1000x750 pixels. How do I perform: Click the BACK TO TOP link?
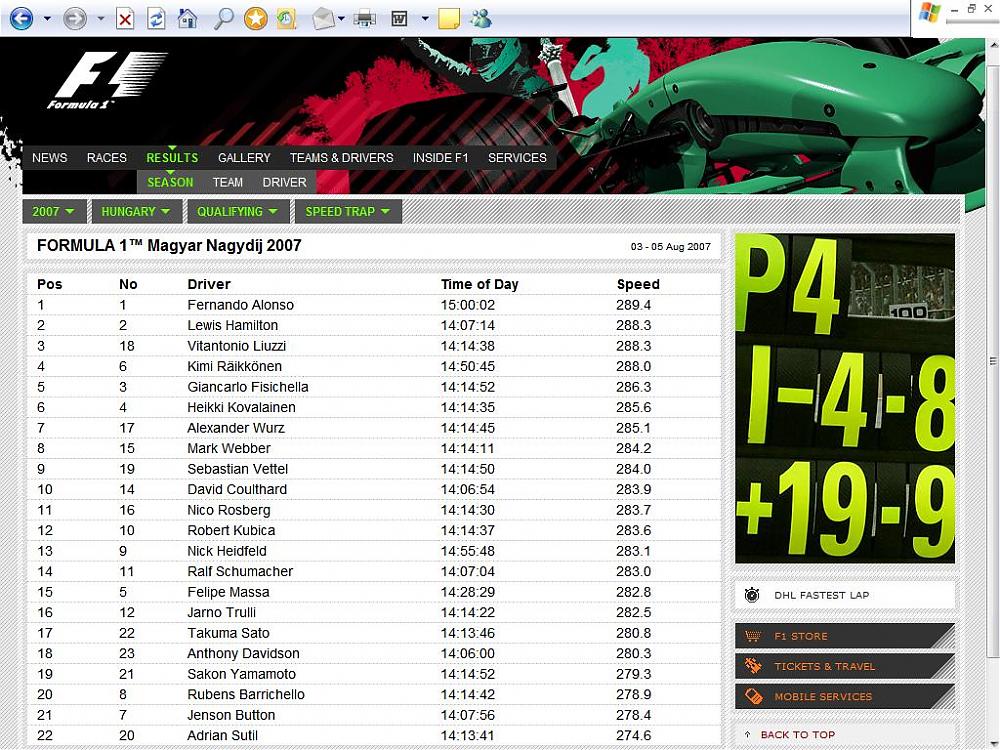[798, 735]
